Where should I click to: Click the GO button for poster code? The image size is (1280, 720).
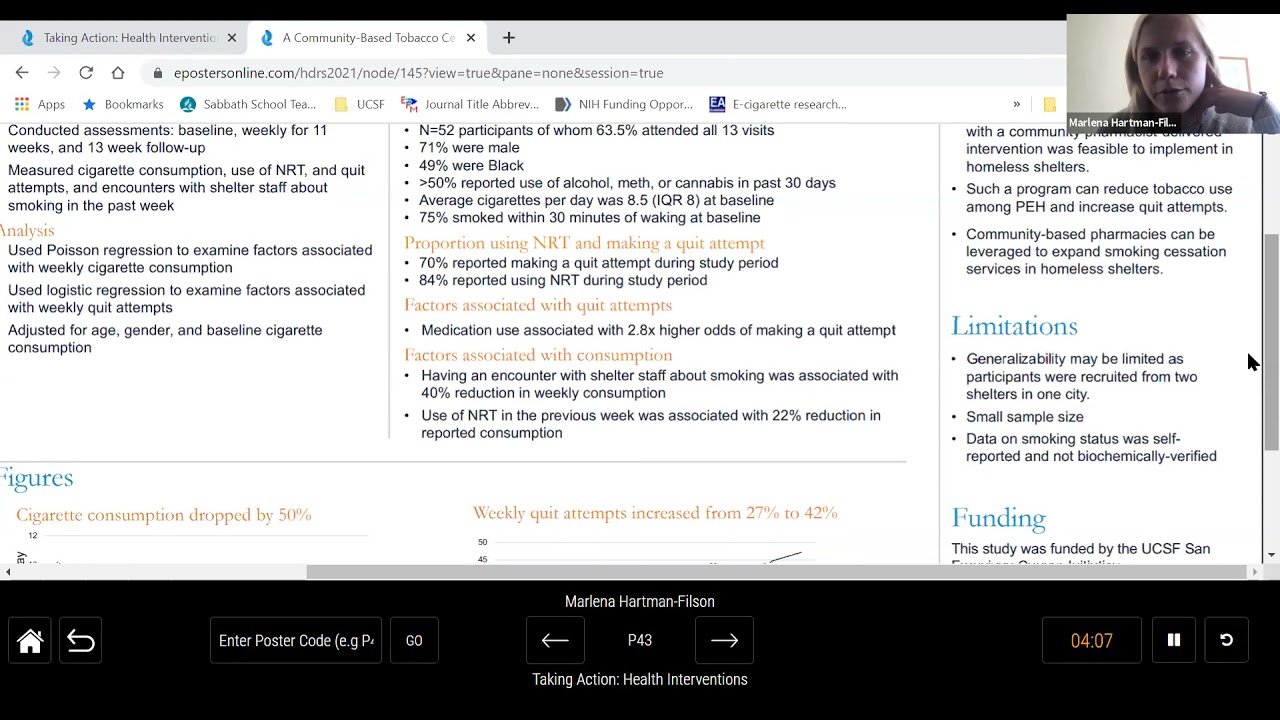[x=414, y=641]
